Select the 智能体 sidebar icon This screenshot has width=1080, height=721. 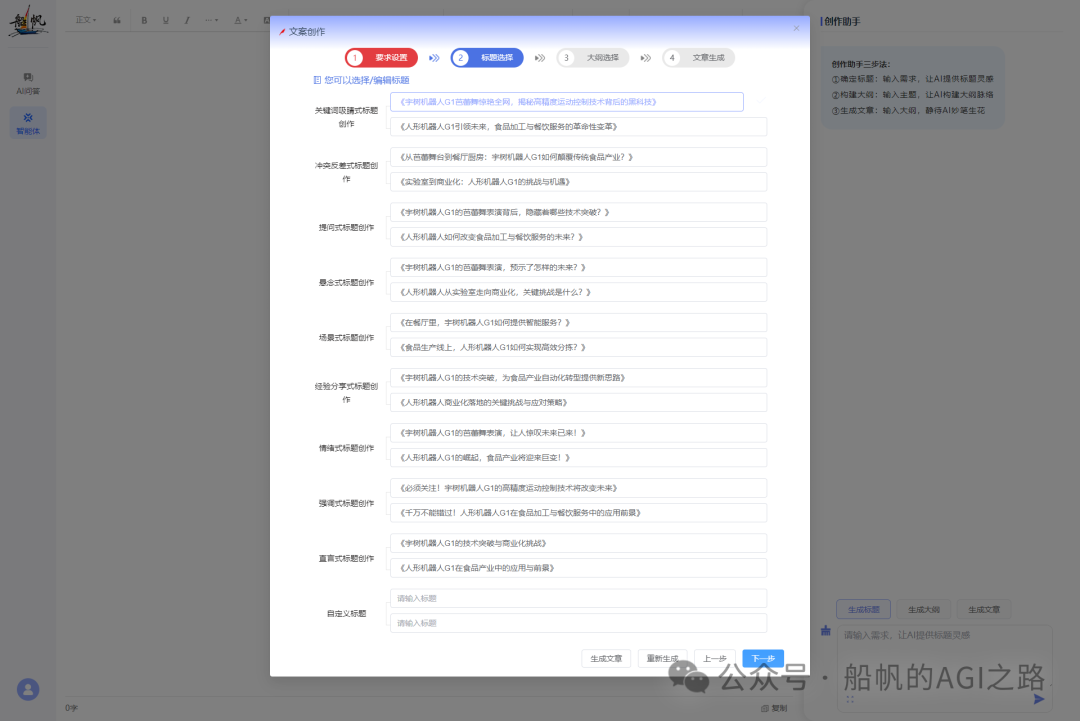(x=28, y=123)
